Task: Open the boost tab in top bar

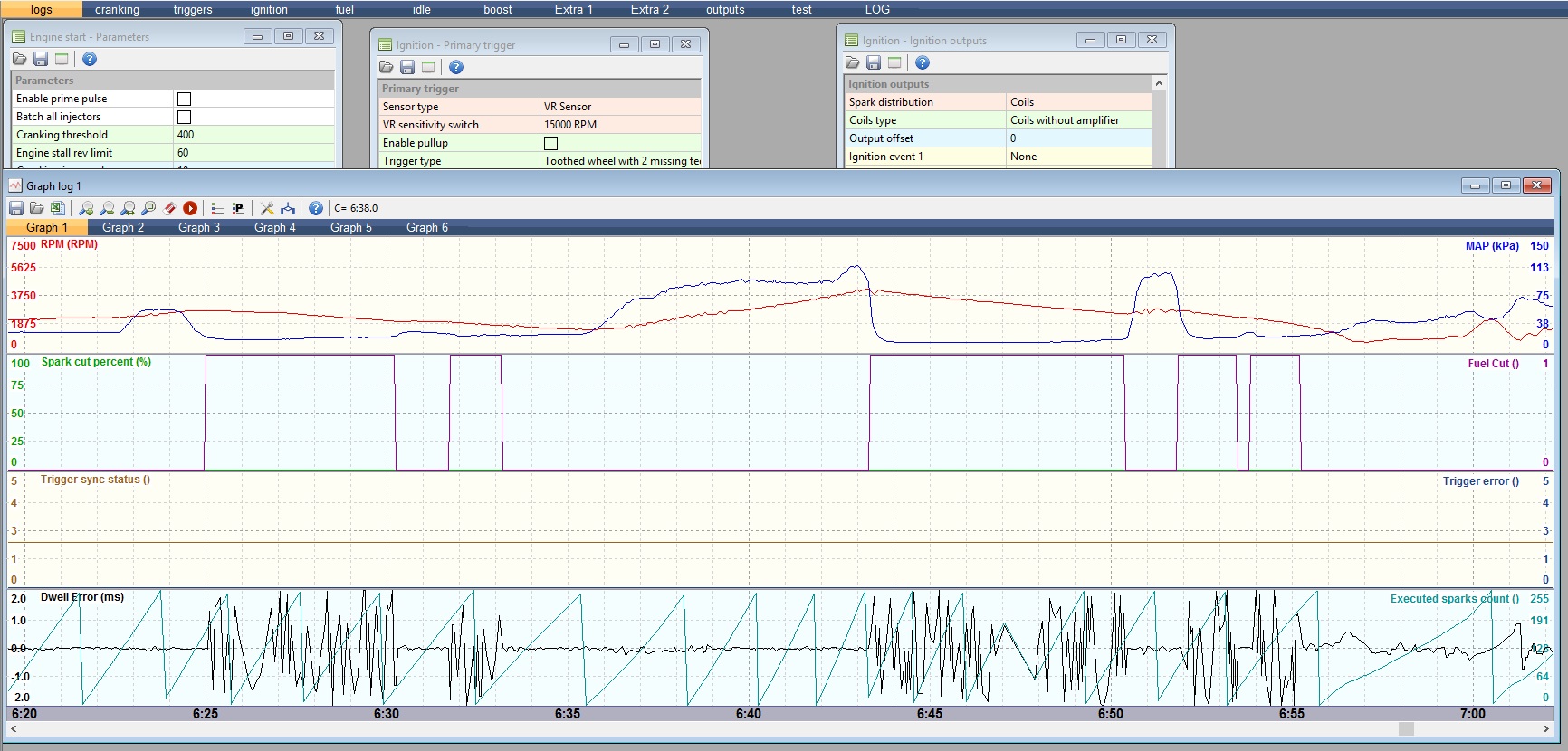Action: point(497,9)
